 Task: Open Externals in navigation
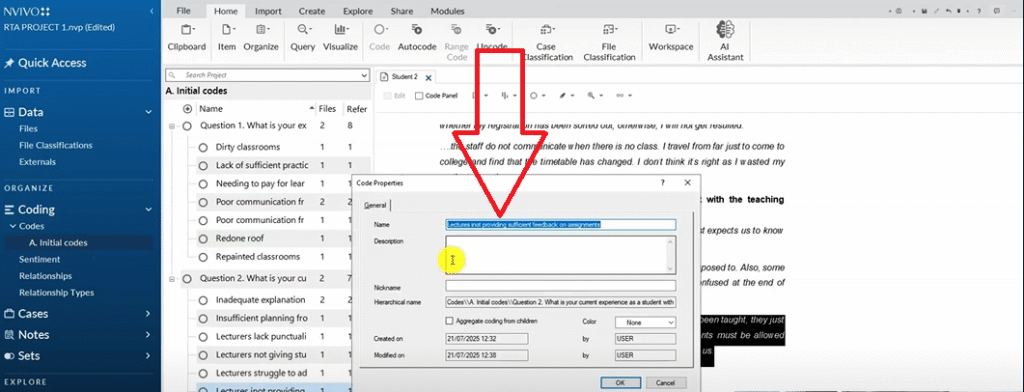click(37, 161)
